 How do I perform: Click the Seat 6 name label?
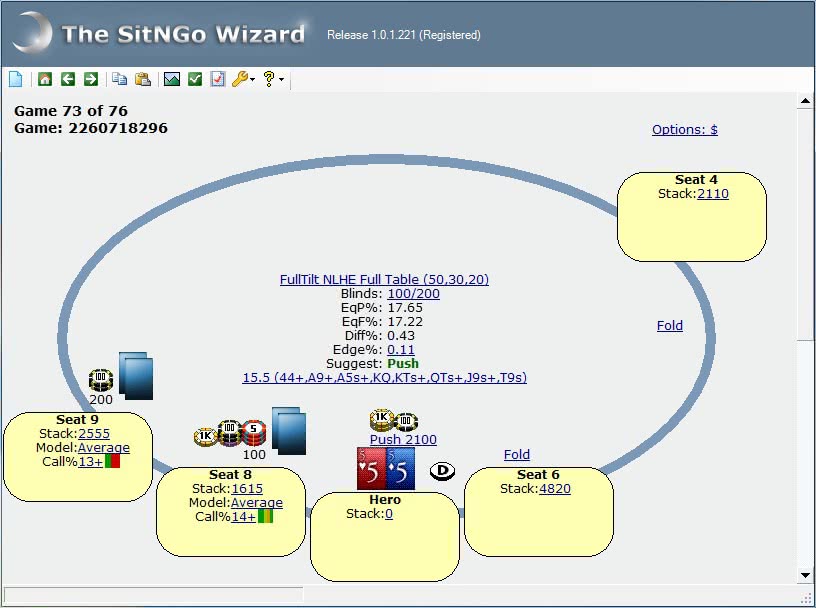[538, 475]
